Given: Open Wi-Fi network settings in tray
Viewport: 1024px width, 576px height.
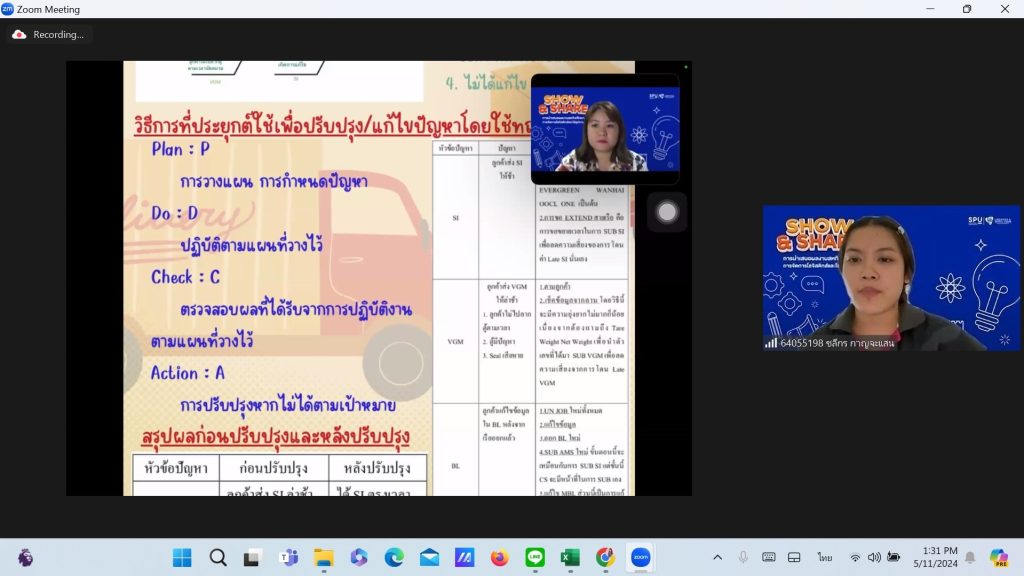Looking at the screenshot, I should click(x=855, y=558).
